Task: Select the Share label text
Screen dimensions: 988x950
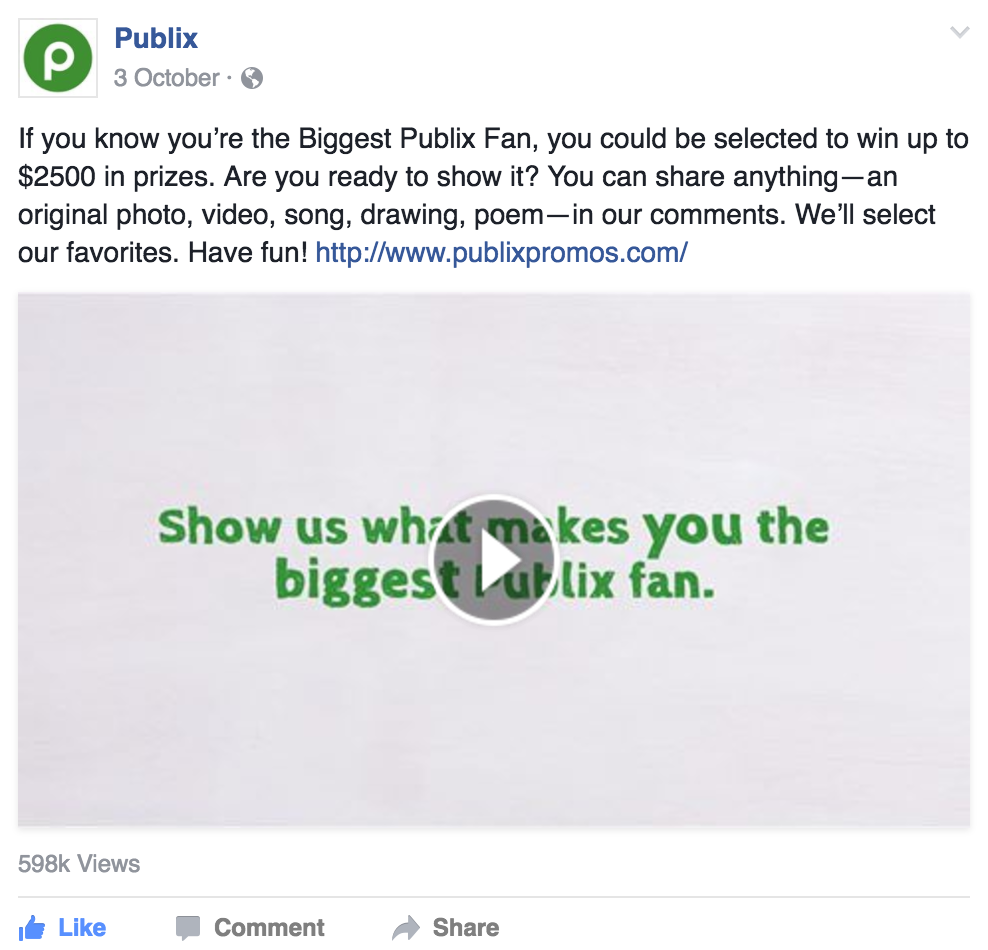Action: 466,928
